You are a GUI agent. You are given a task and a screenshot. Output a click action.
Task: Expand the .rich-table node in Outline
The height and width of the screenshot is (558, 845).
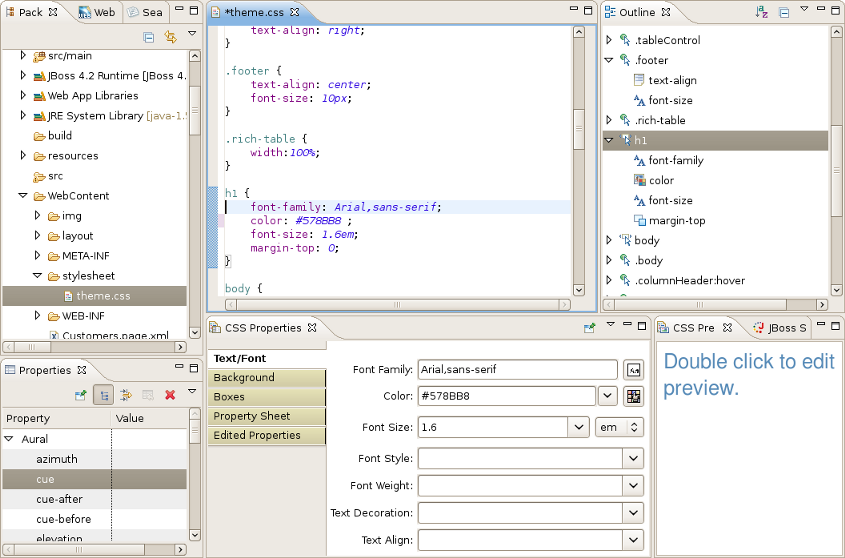tap(610, 120)
